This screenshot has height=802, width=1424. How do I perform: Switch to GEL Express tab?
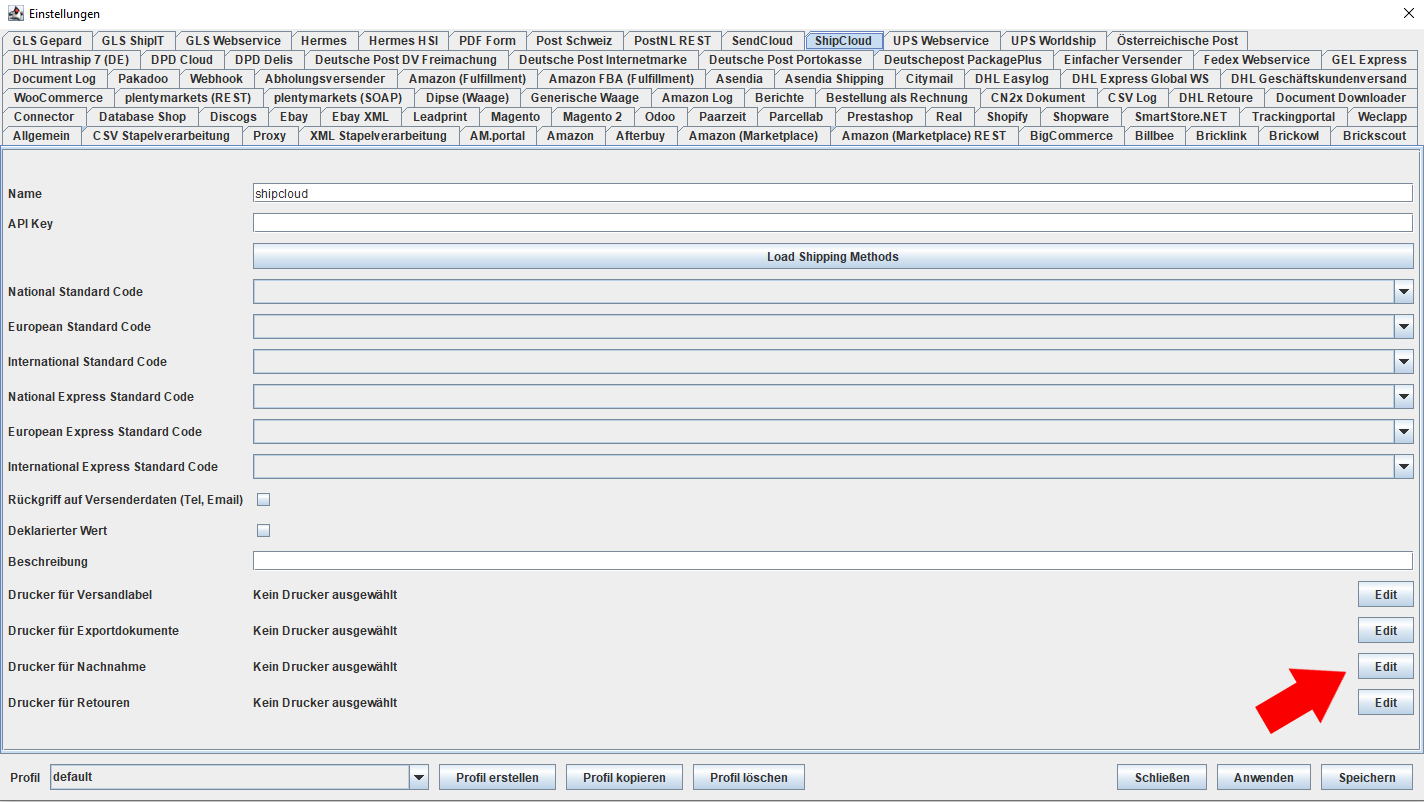click(x=1369, y=60)
